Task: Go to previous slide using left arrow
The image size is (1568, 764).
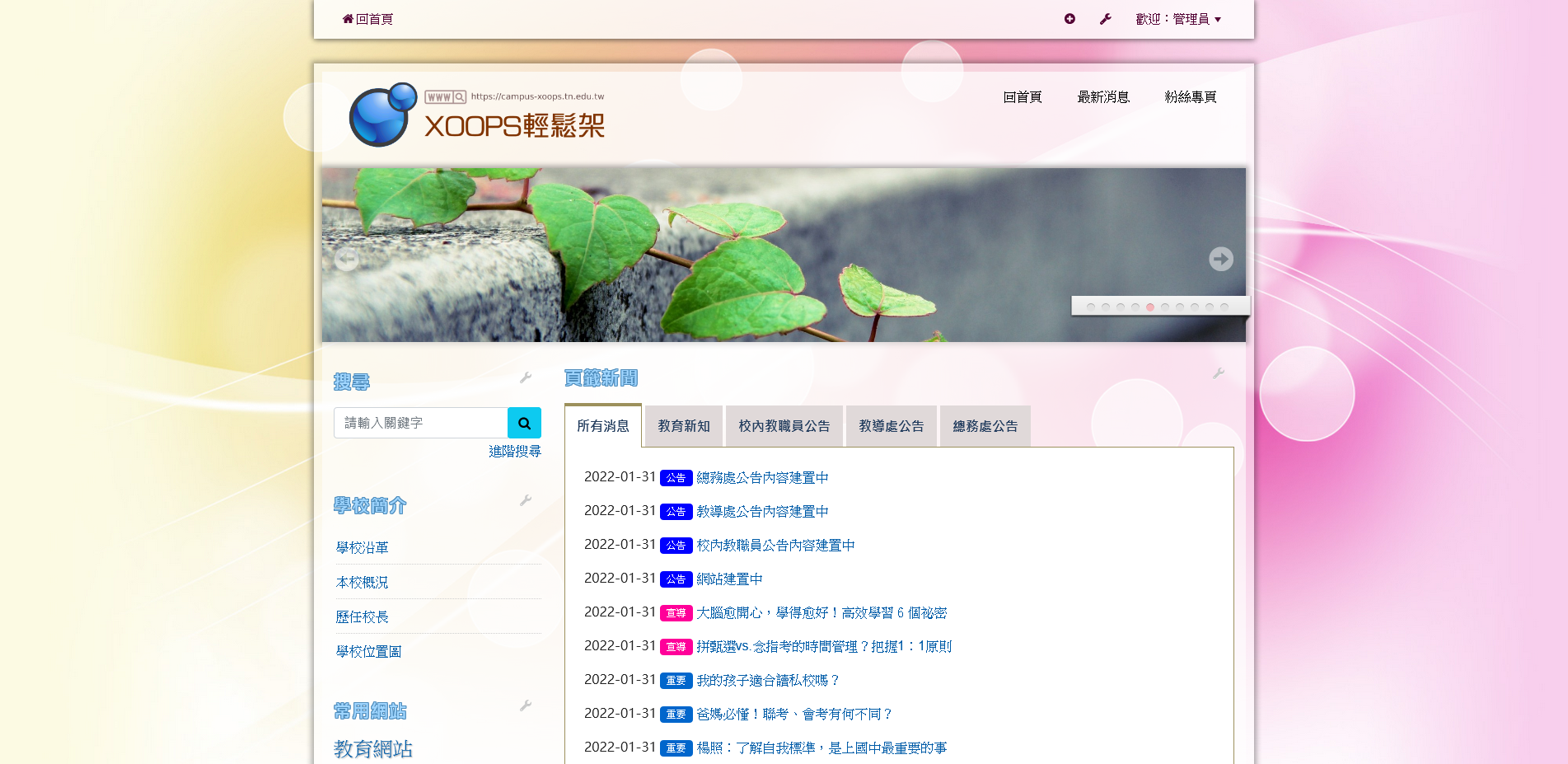Action: 346,259
